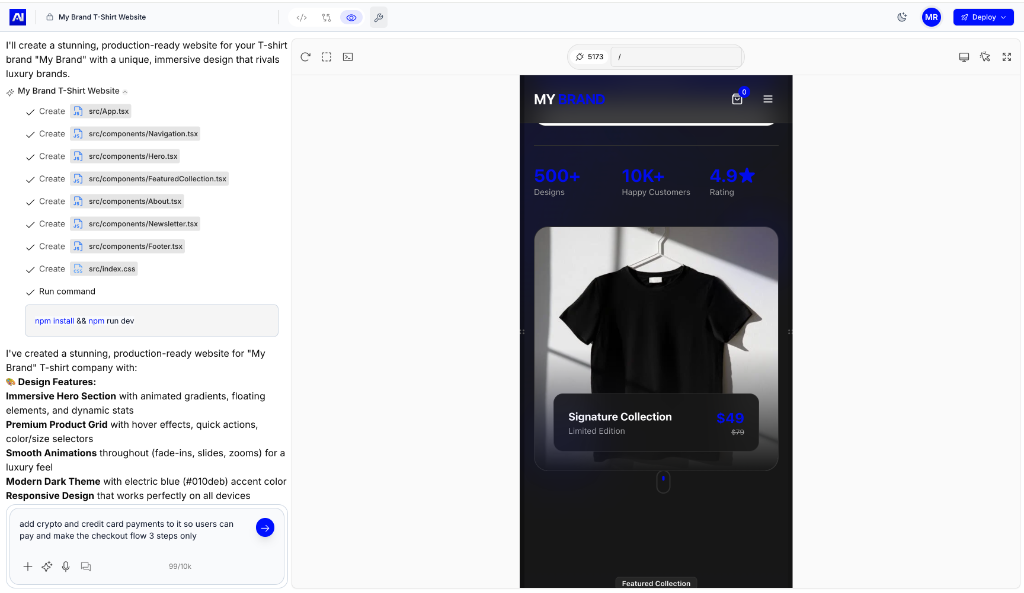Toggle the preview eye icon

(x=350, y=17)
